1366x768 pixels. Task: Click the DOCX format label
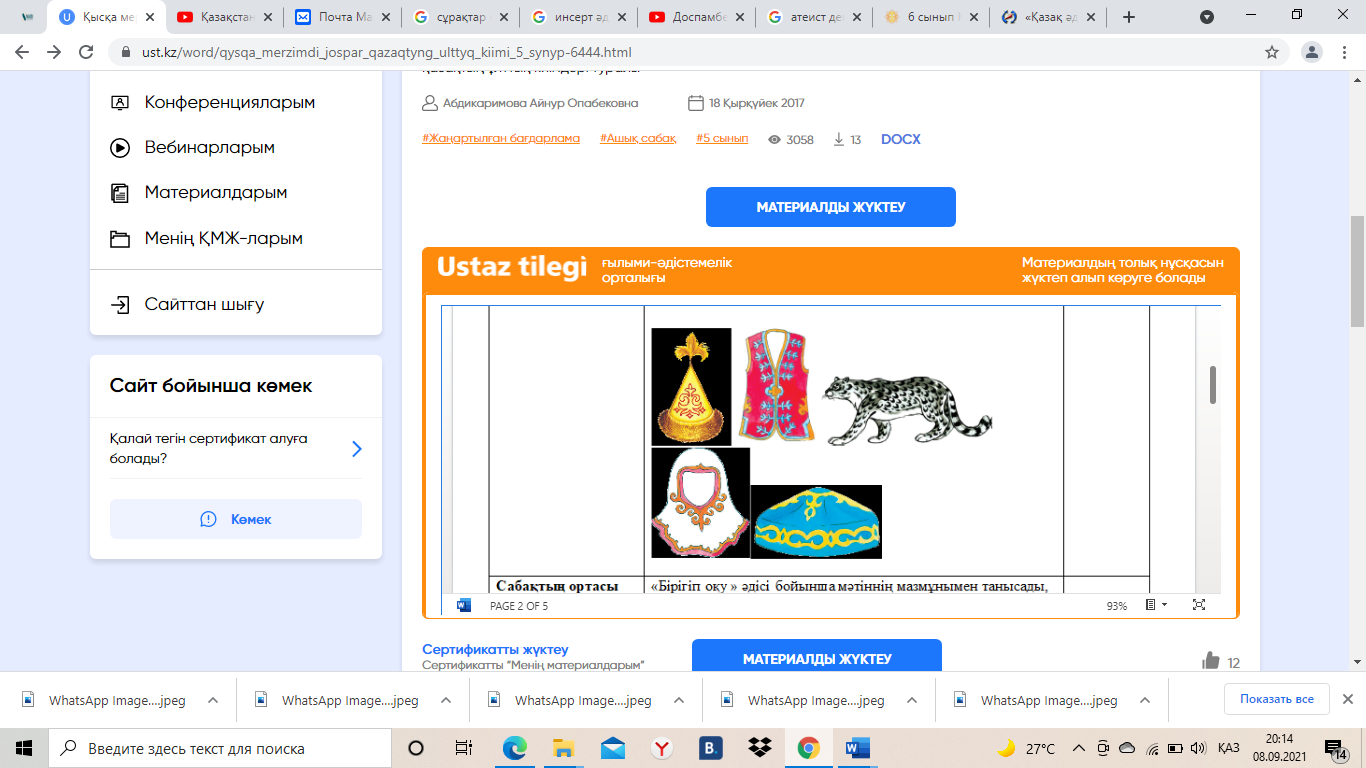pyautogui.click(x=900, y=140)
